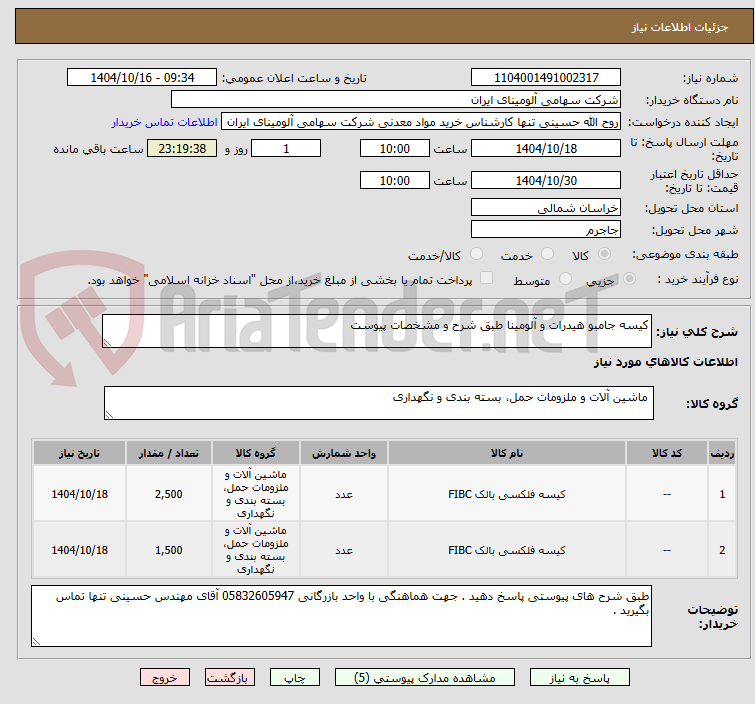Select the کالا radio button
The image size is (755, 704).
point(604,254)
